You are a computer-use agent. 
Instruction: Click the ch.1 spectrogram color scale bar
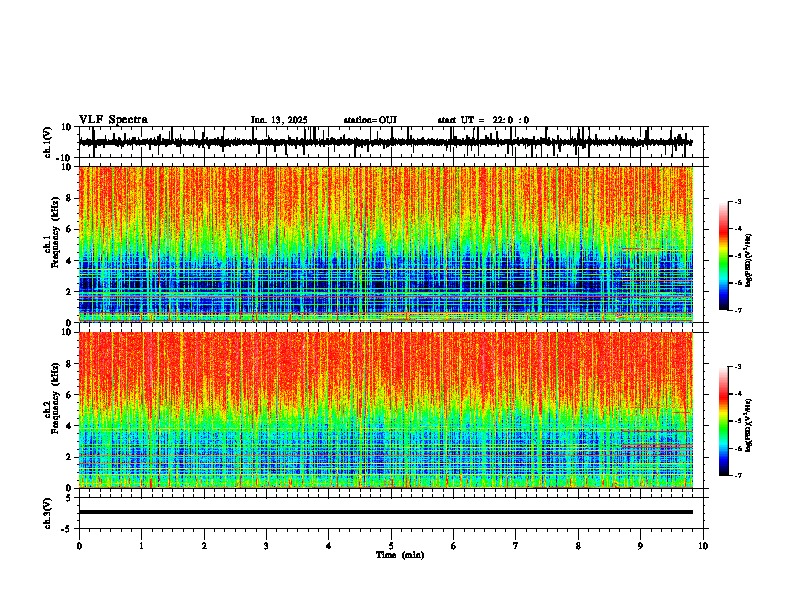pos(724,256)
